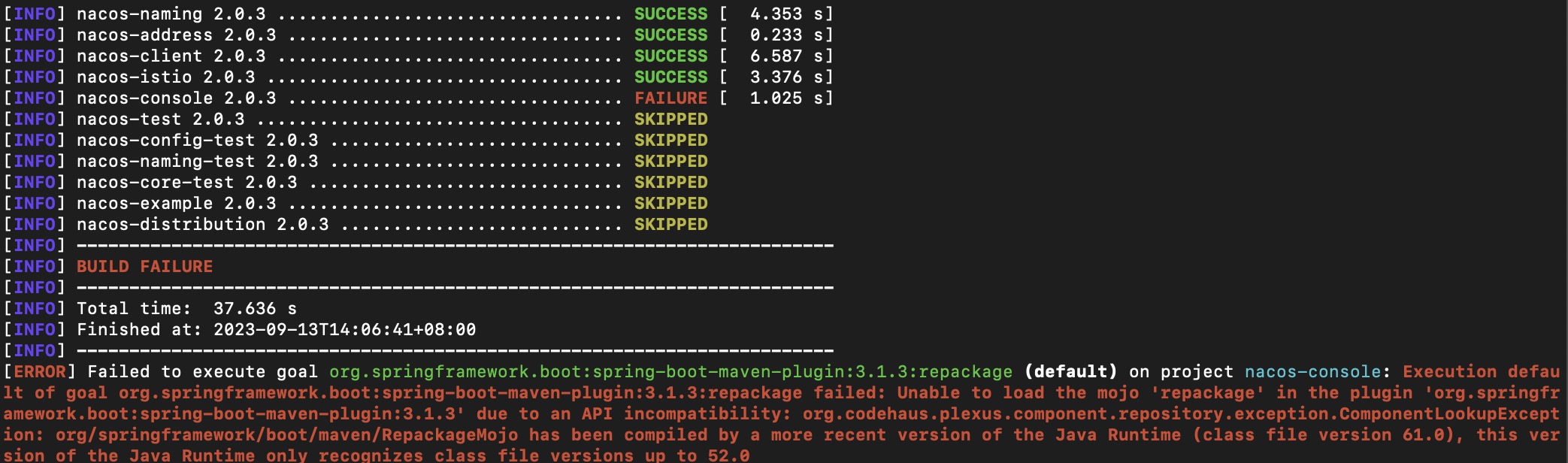Click the nacos-address 2.0.3 module name

(176, 35)
